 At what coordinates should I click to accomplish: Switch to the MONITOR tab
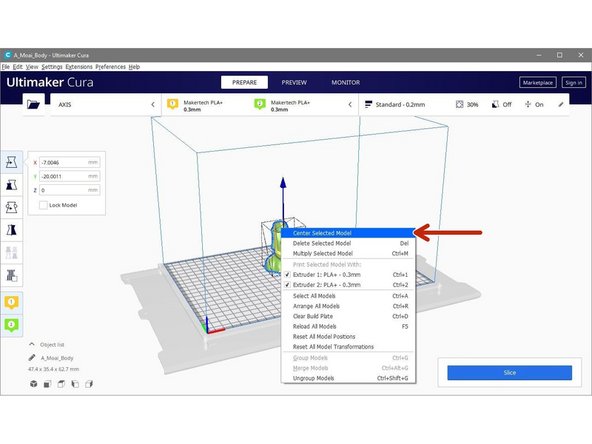(x=345, y=82)
